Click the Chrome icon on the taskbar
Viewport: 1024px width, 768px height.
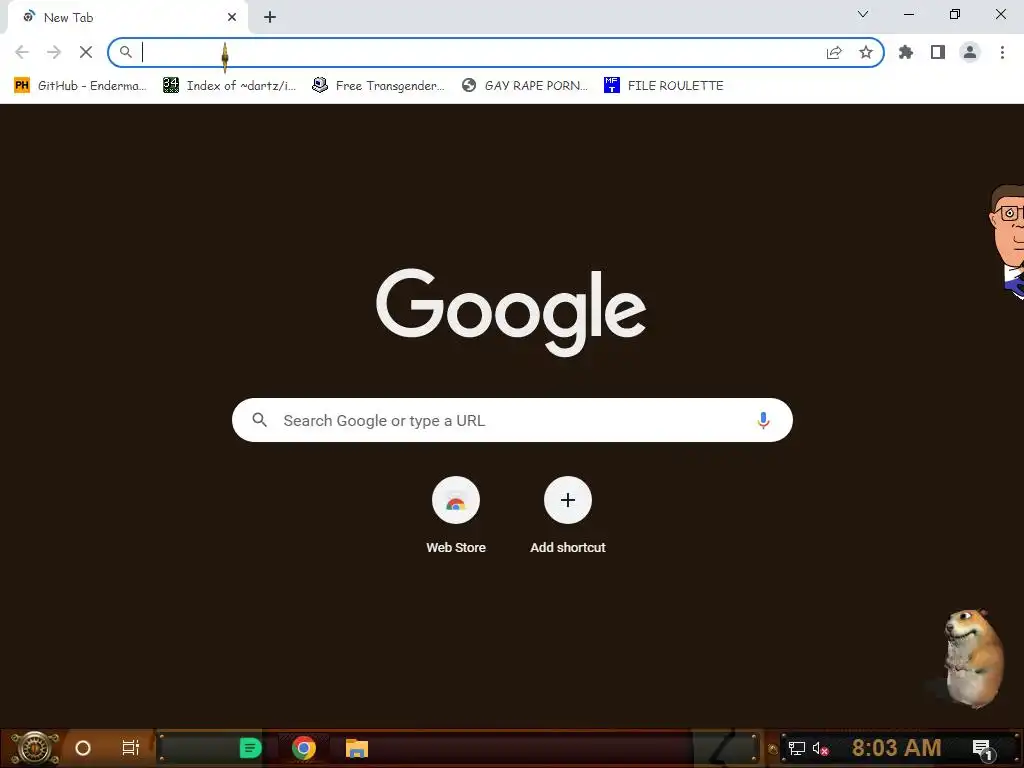pyautogui.click(x=304, y=748)
